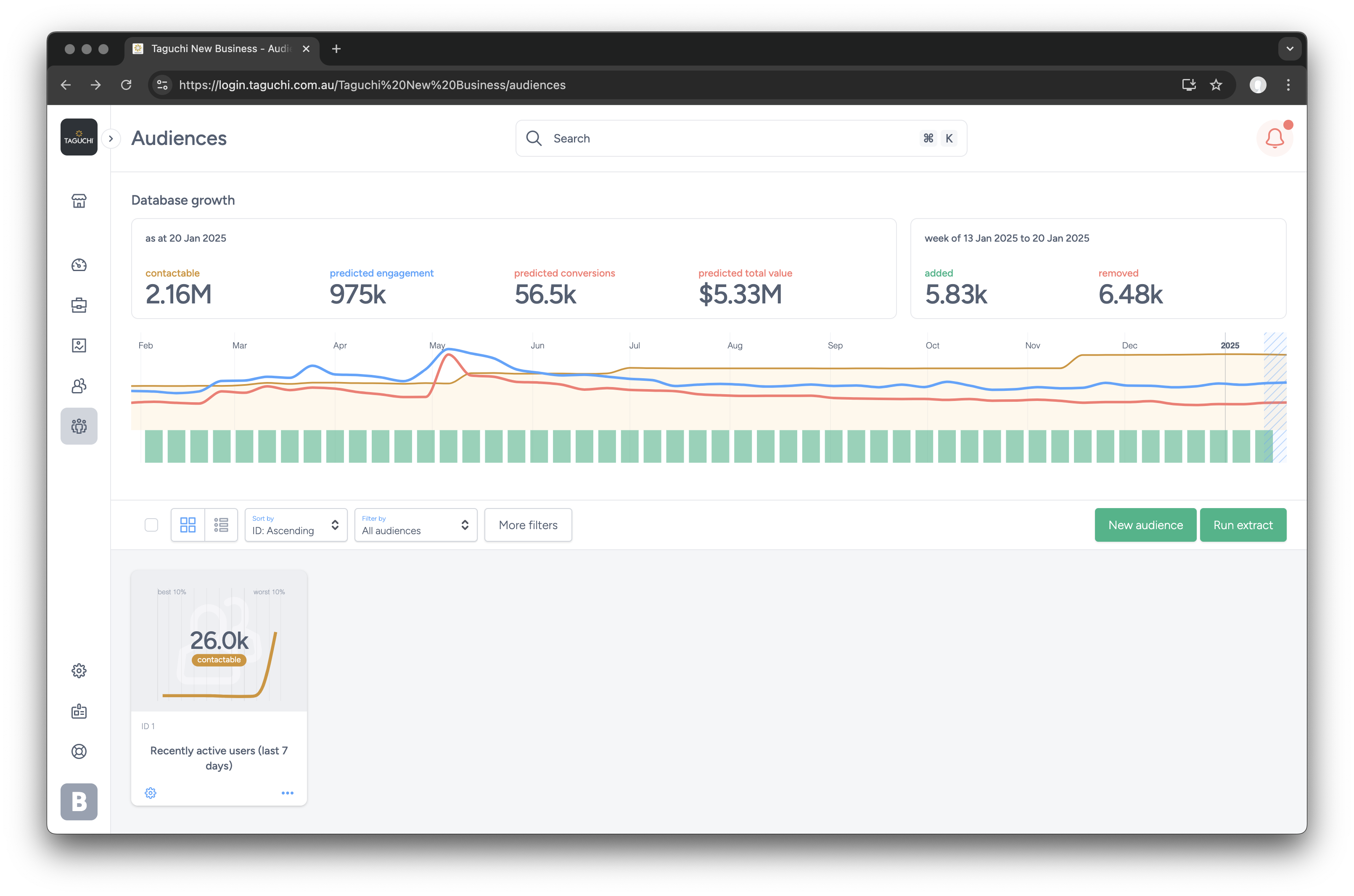Click the Taguchi logo in sidebar
This screenshot has width=1354, height=896.
(79, 137)
